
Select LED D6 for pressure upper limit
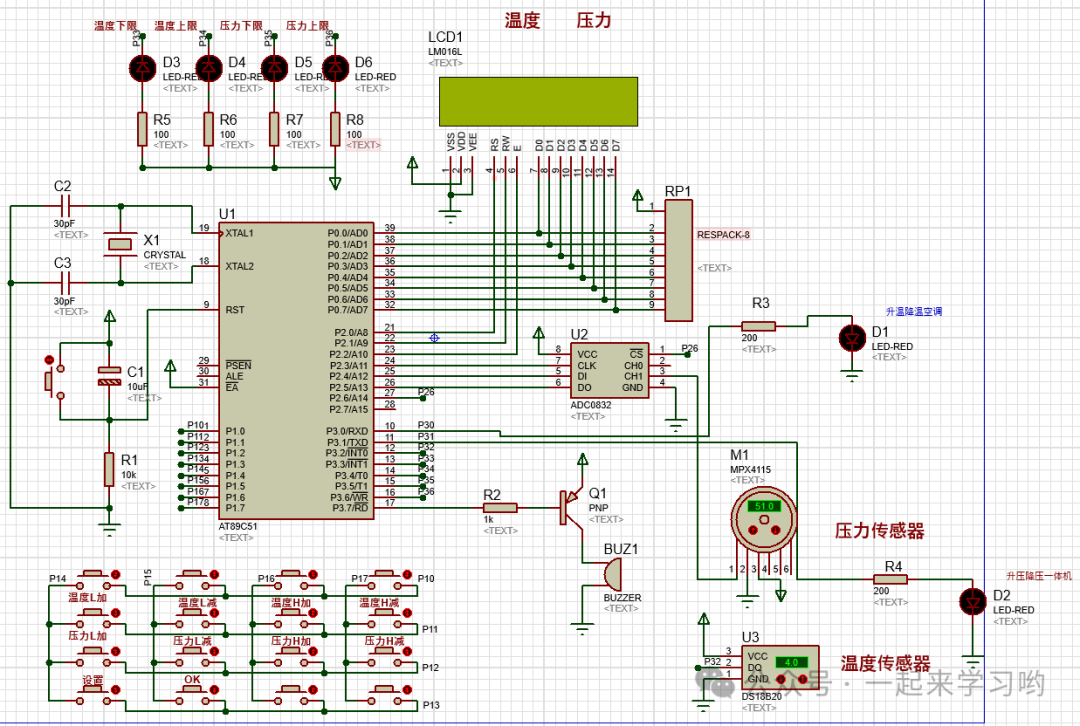click(x=335, y=68)
